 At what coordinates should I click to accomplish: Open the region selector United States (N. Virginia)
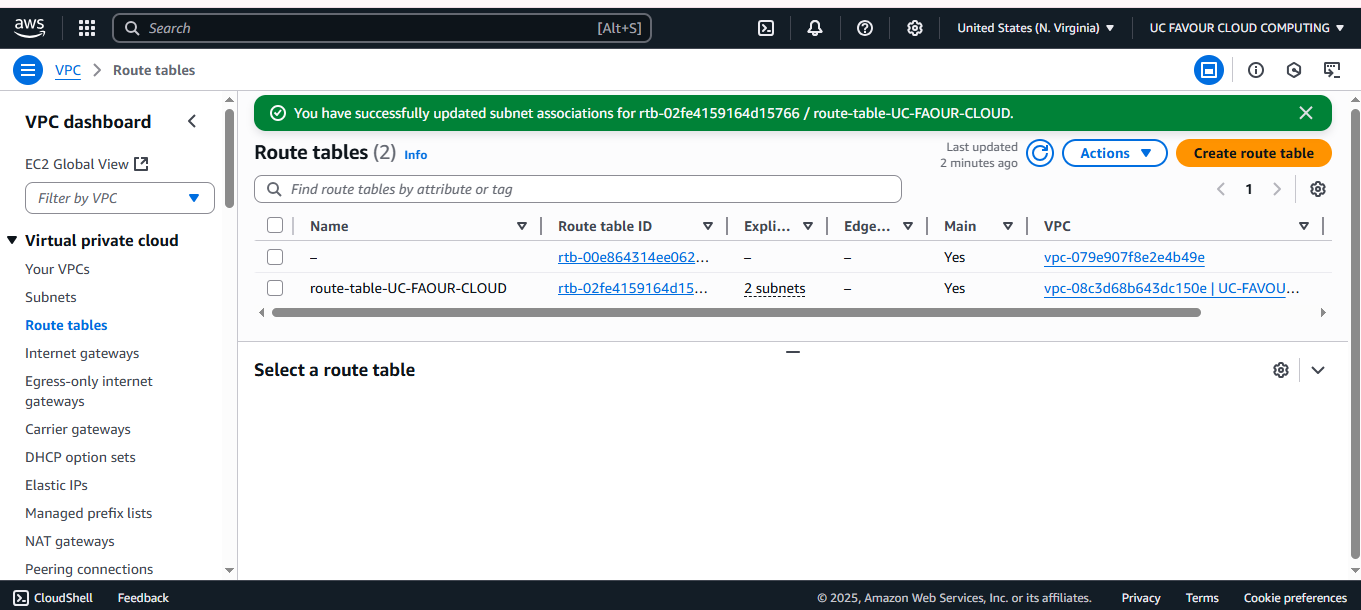point(1035,28)
